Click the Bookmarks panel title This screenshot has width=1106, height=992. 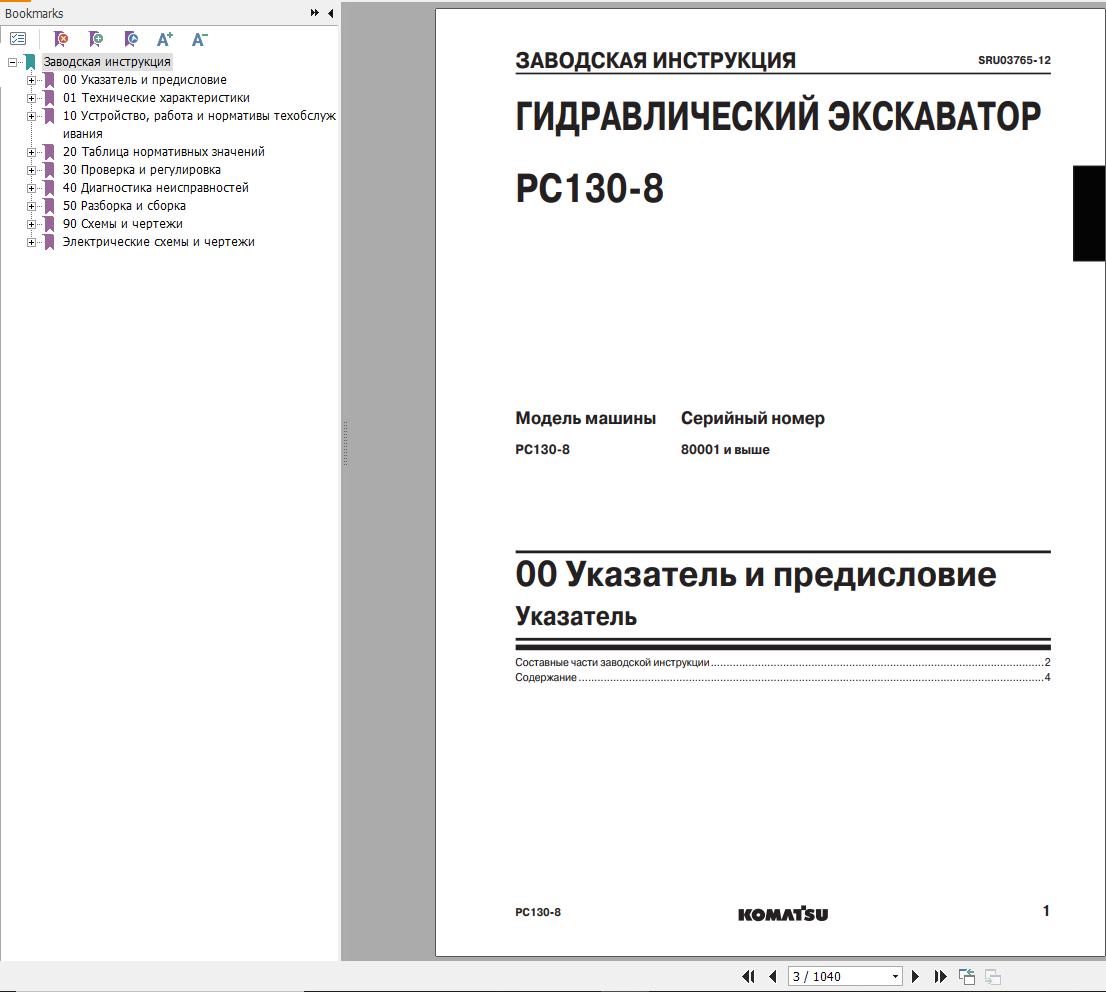point(34,13)
